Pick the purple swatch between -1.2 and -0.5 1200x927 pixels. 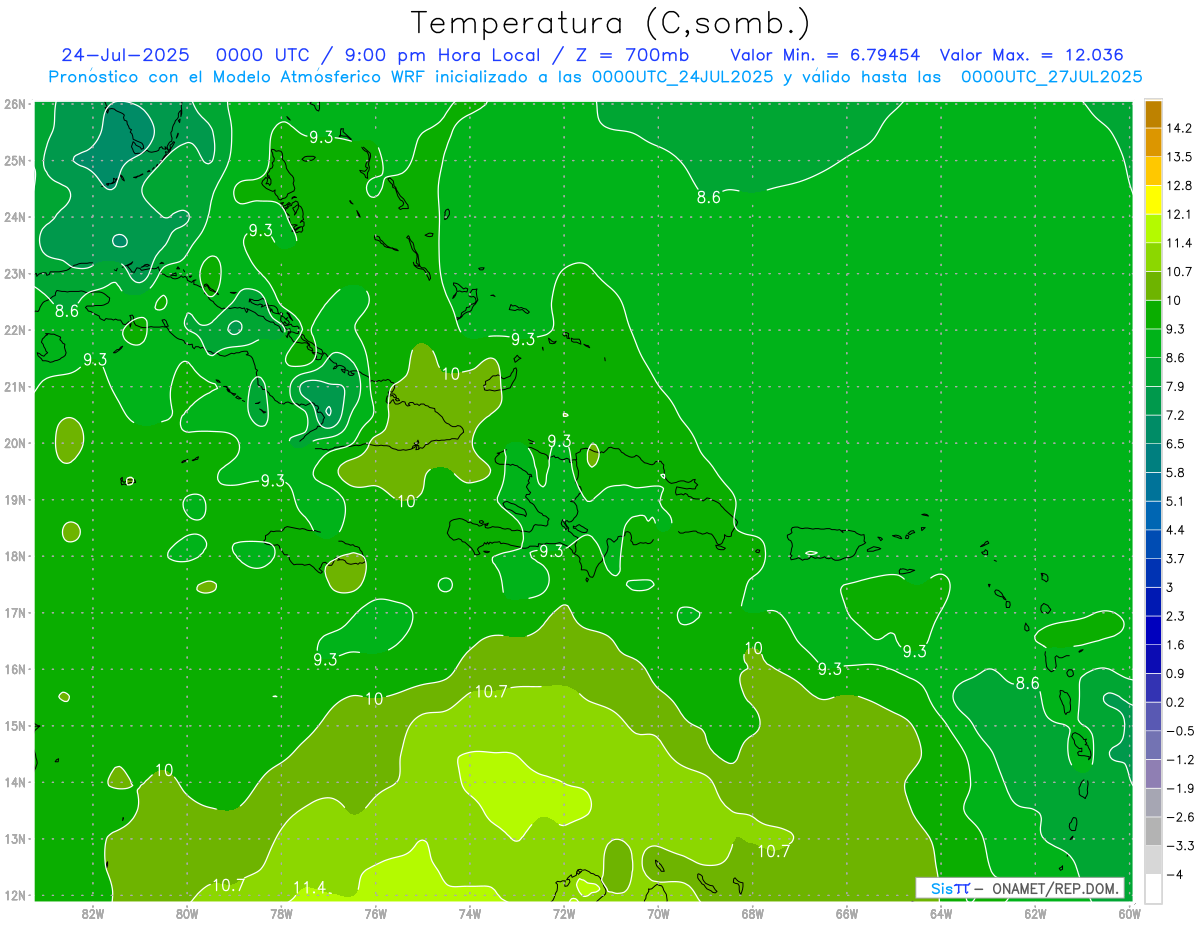point(1153,744)
